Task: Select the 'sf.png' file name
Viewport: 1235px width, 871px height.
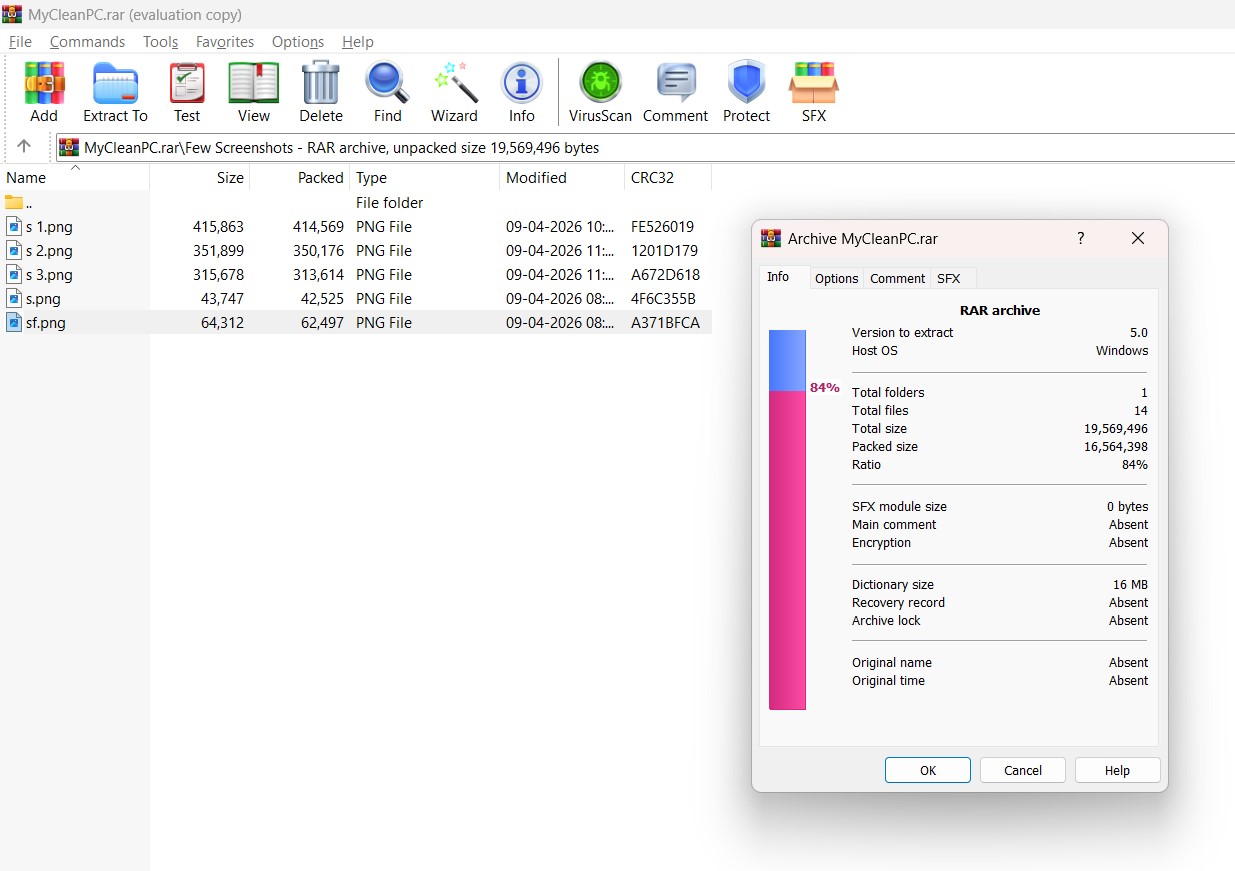Action: pyautogui.click(x=46, y=323)
